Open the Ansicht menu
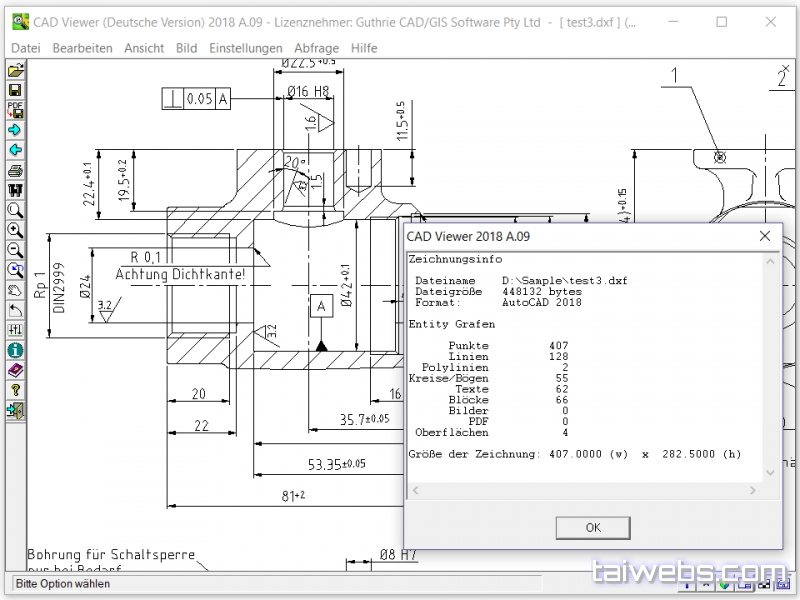800x600 pixels. pyautogui.click(x=144, y=48)
